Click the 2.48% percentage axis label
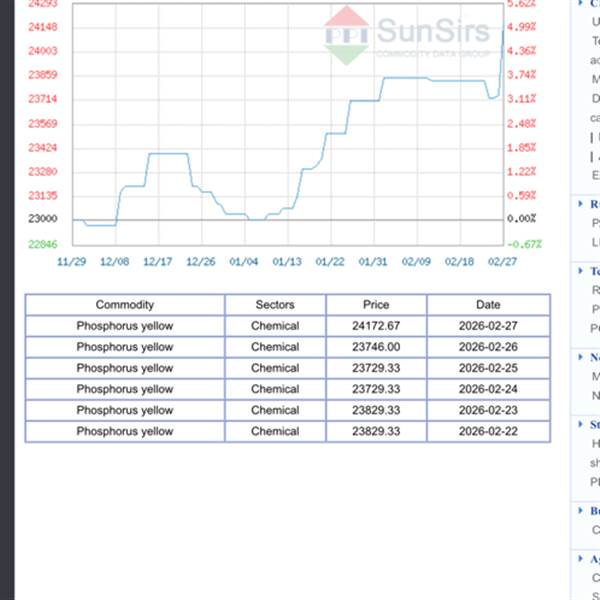This screenshot has height=600, width=600. coord(522,124)
